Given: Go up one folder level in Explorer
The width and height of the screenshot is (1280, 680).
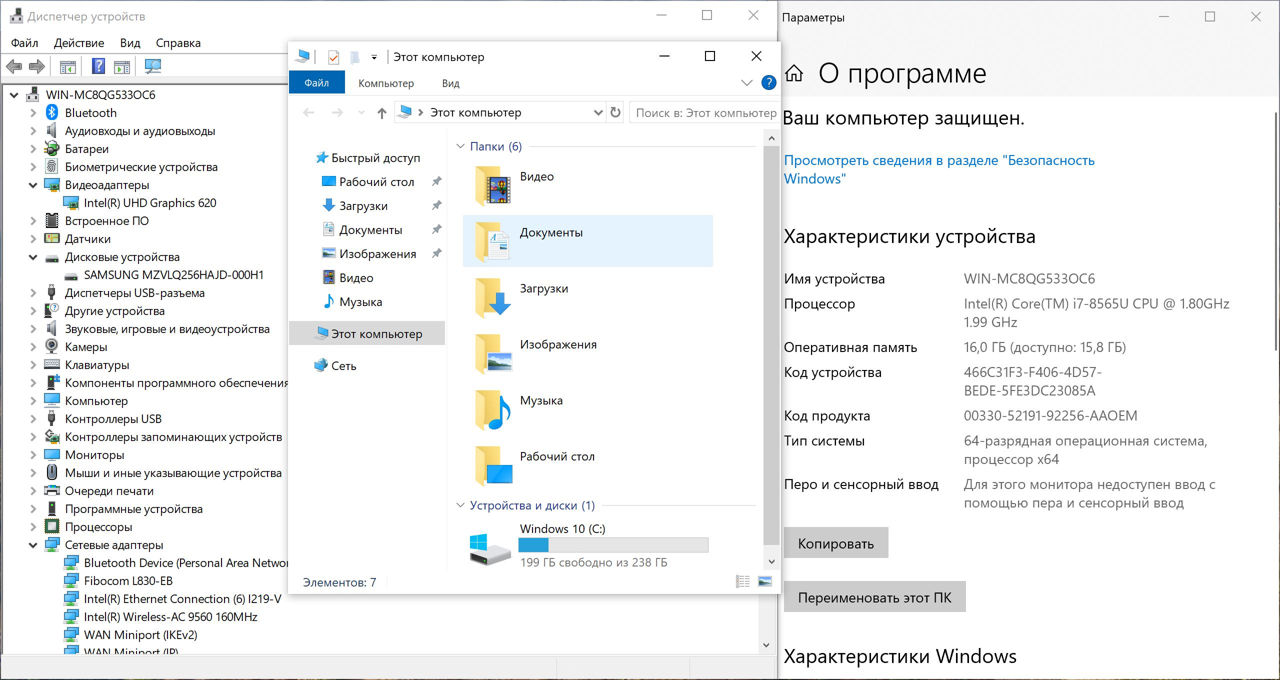Looking at the screenshot, I should pos(381,113).
